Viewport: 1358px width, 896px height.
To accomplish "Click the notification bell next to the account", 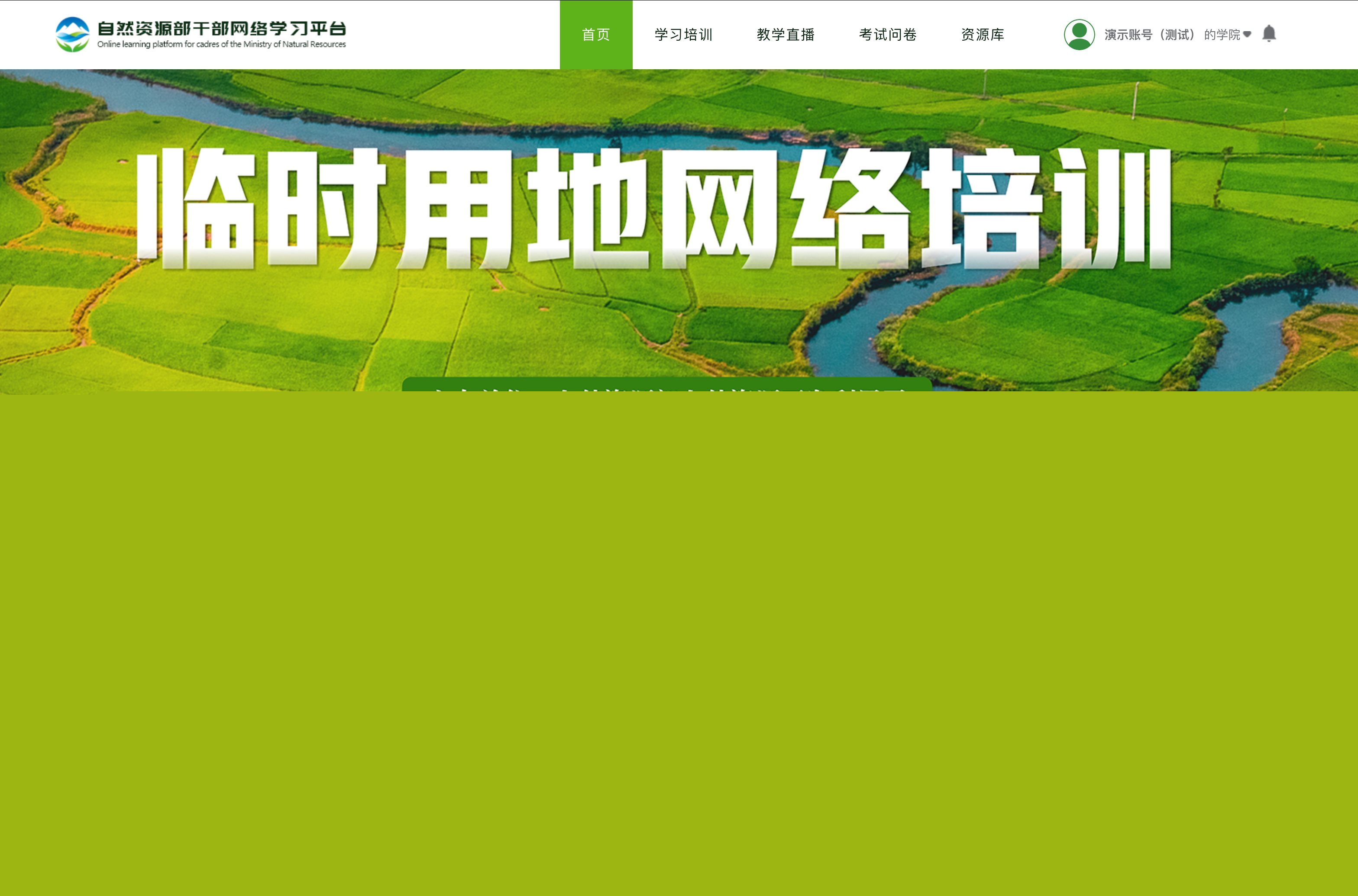I will (1269, 33).
